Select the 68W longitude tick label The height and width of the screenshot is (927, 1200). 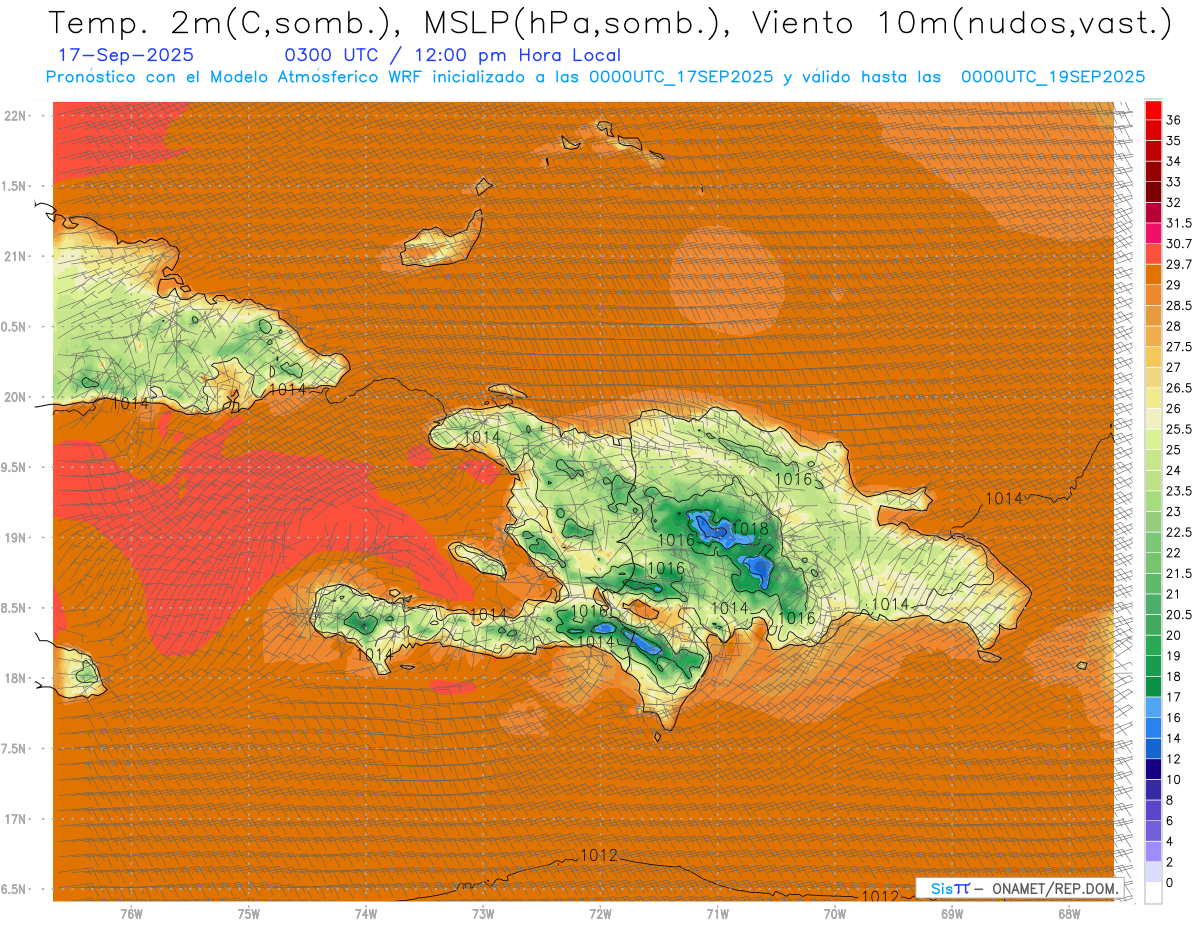coord(1068,913)
